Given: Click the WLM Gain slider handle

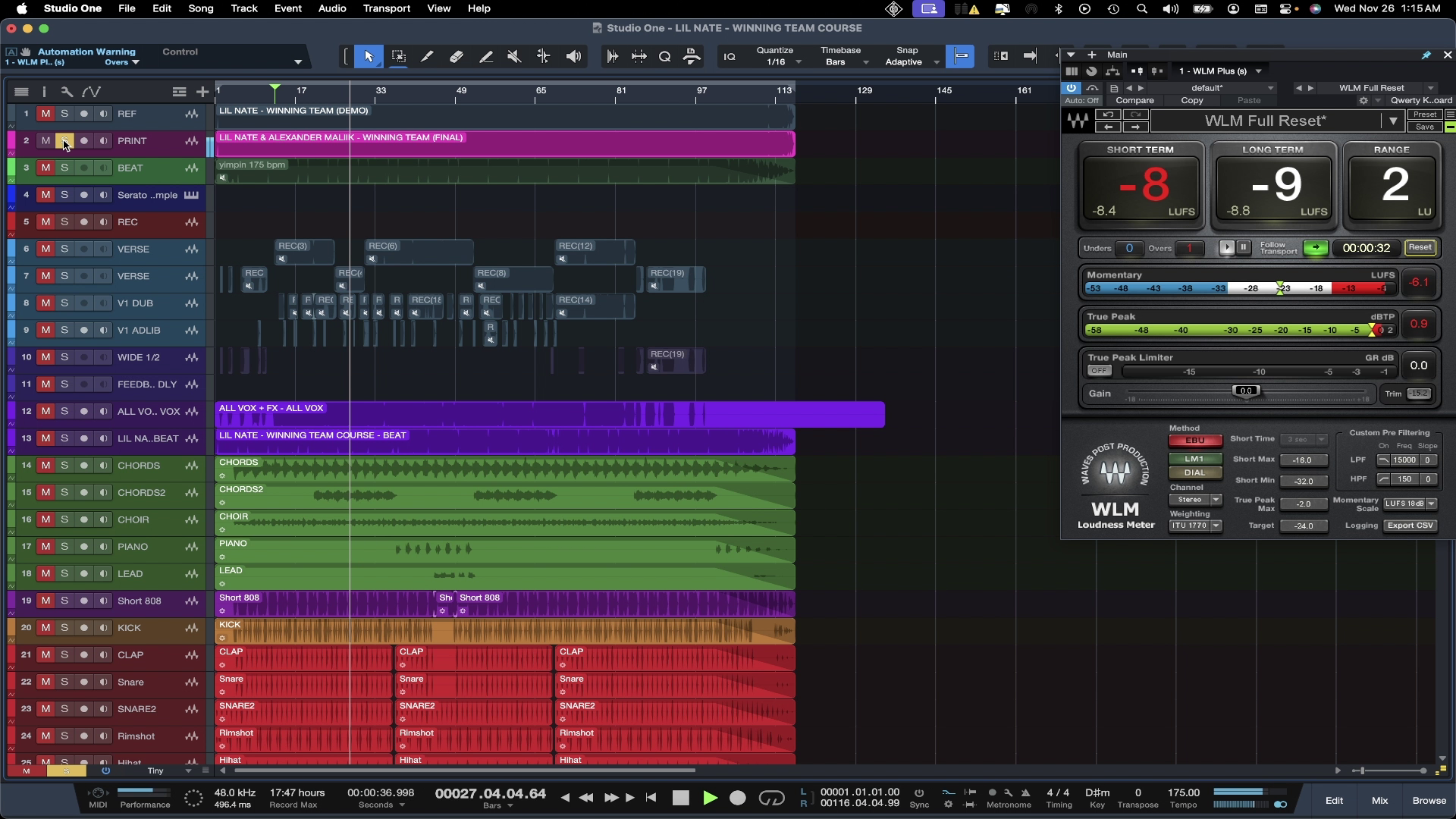Looking at the screenshot, I should pos(1246,391).
